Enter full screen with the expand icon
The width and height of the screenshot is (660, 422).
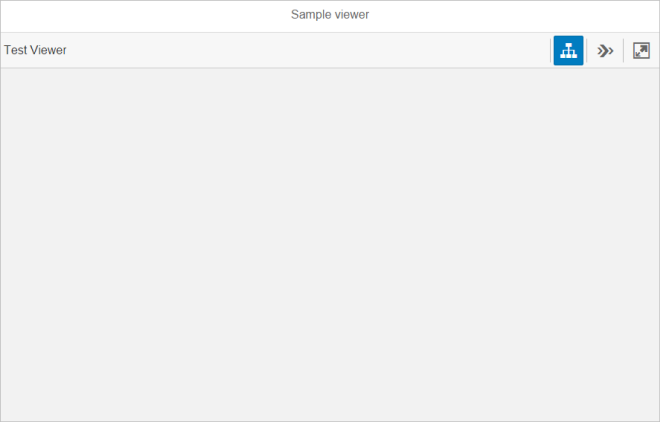[x=641, y=51]
